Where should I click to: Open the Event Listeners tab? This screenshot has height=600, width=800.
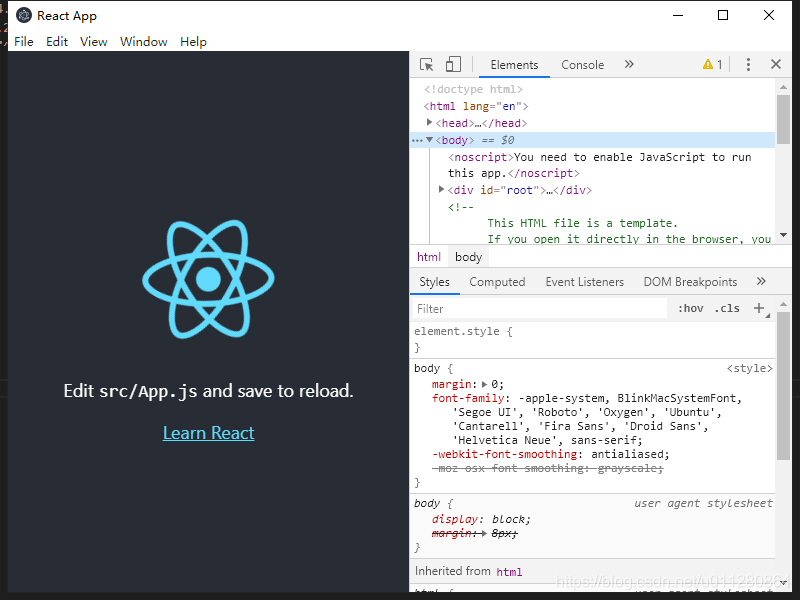tap(584, 282)
